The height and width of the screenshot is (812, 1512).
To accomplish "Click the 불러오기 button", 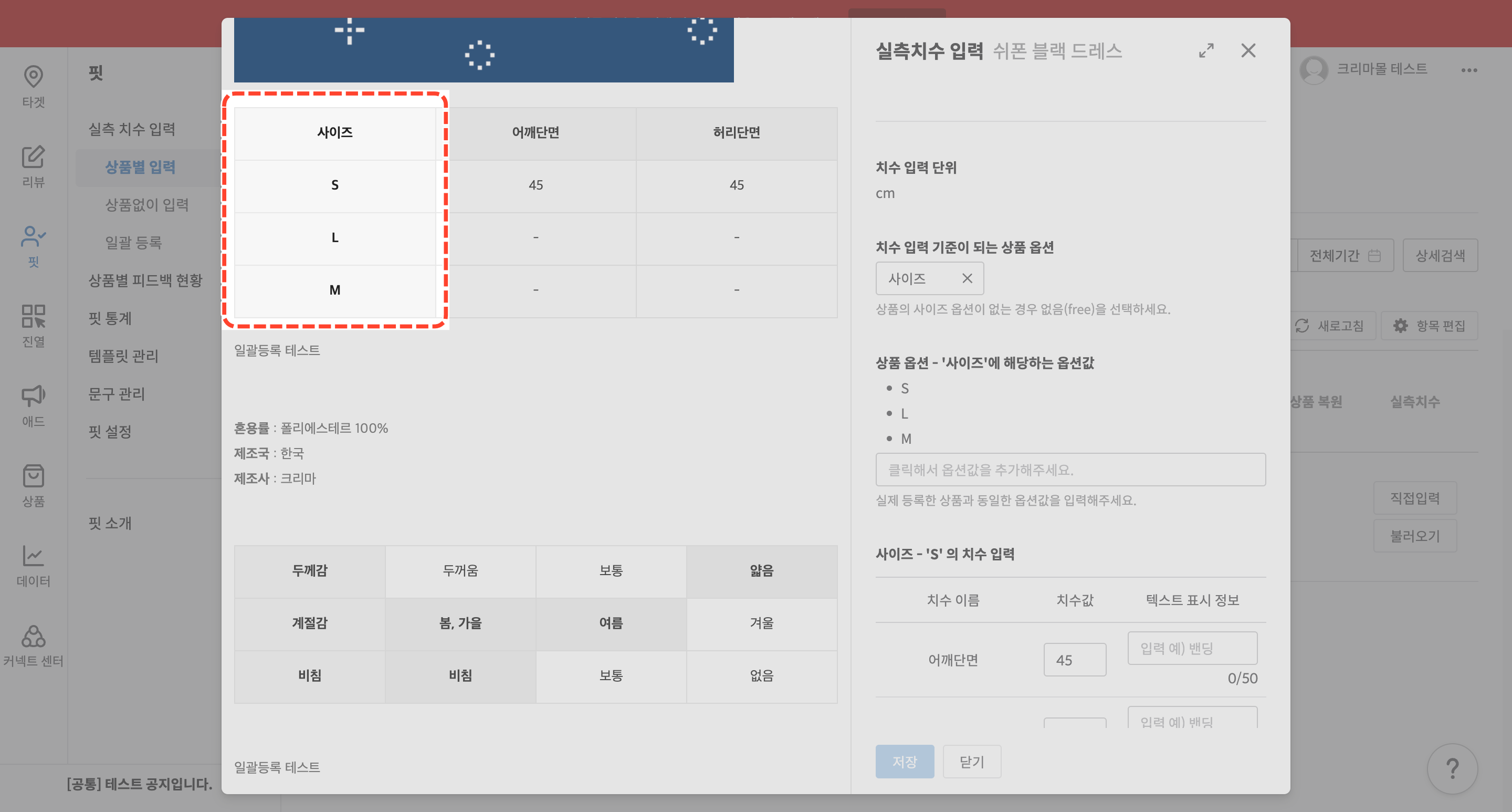I will tap(1415, 535).
